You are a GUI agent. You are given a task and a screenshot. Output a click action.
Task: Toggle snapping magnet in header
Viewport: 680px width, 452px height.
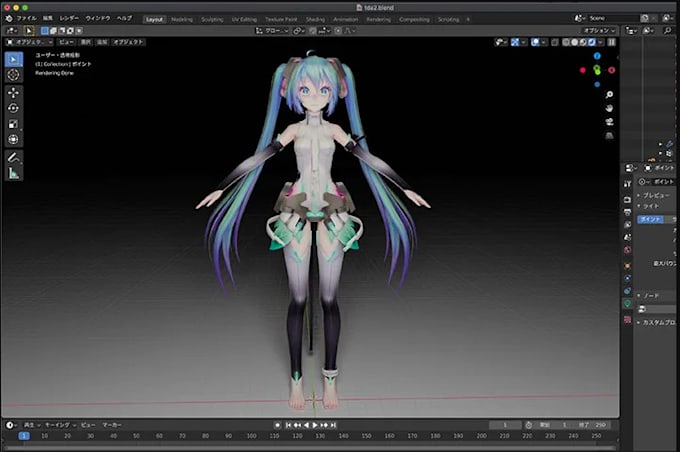click(x=313, y=31)
